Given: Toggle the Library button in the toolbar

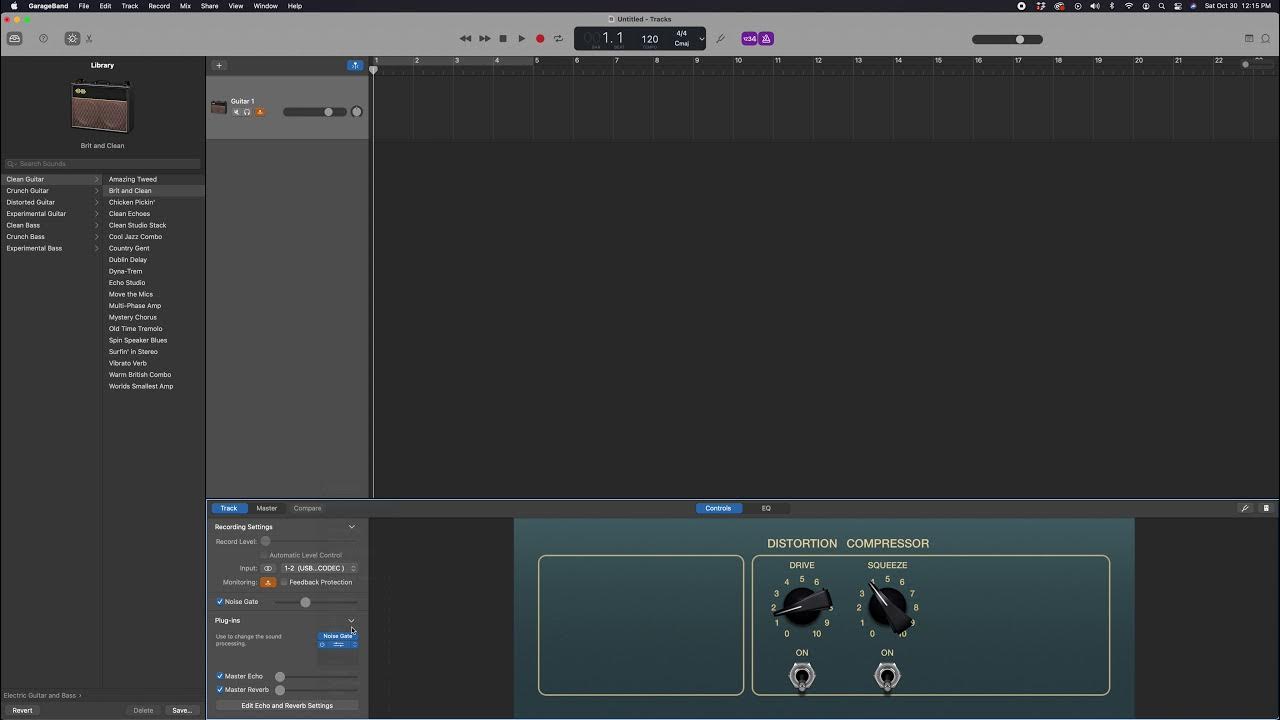Looking at the screenshot, I should (14, 39).
